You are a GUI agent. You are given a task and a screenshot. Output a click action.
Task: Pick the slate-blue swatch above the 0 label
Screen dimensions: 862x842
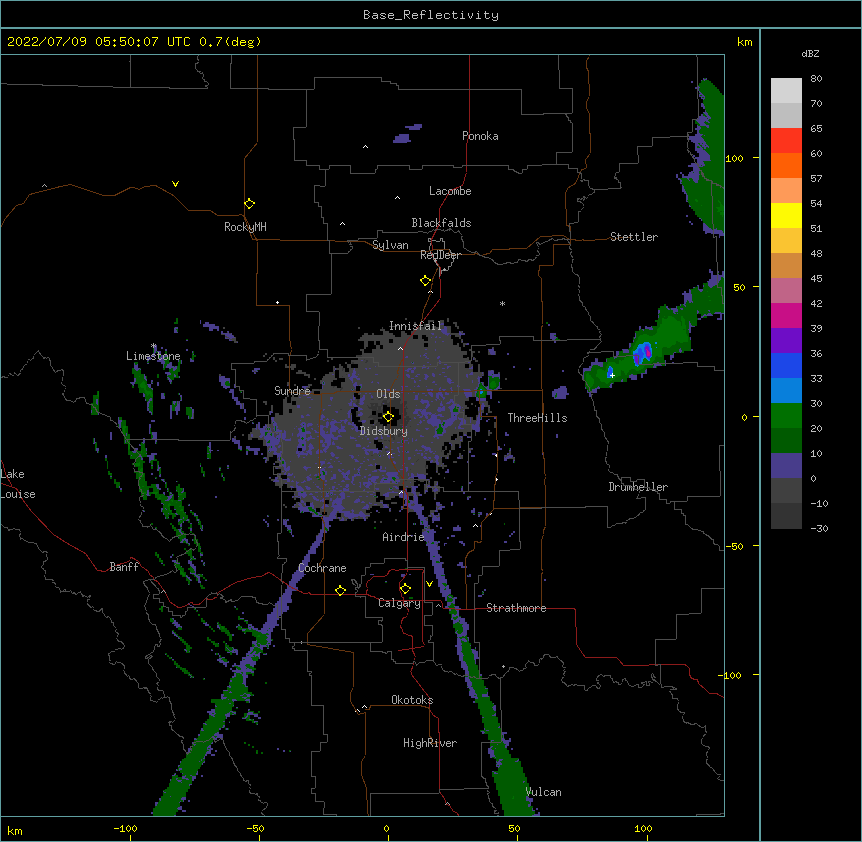coord(786,466)
